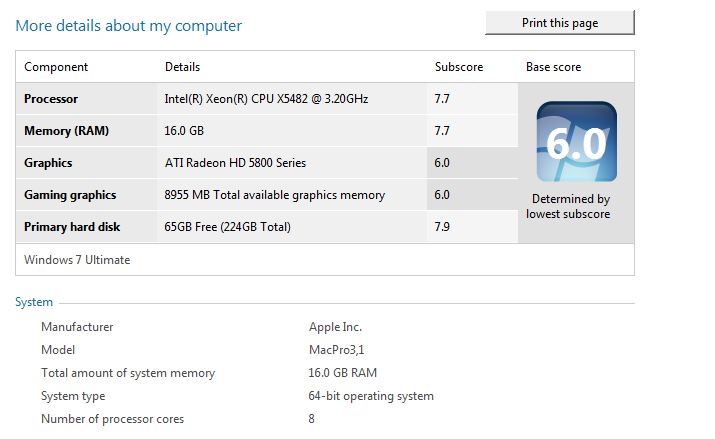The height and width of the screenshot is (439, 715).
Task: Click the Gaming graphics label
Action: tap(70, 195)
